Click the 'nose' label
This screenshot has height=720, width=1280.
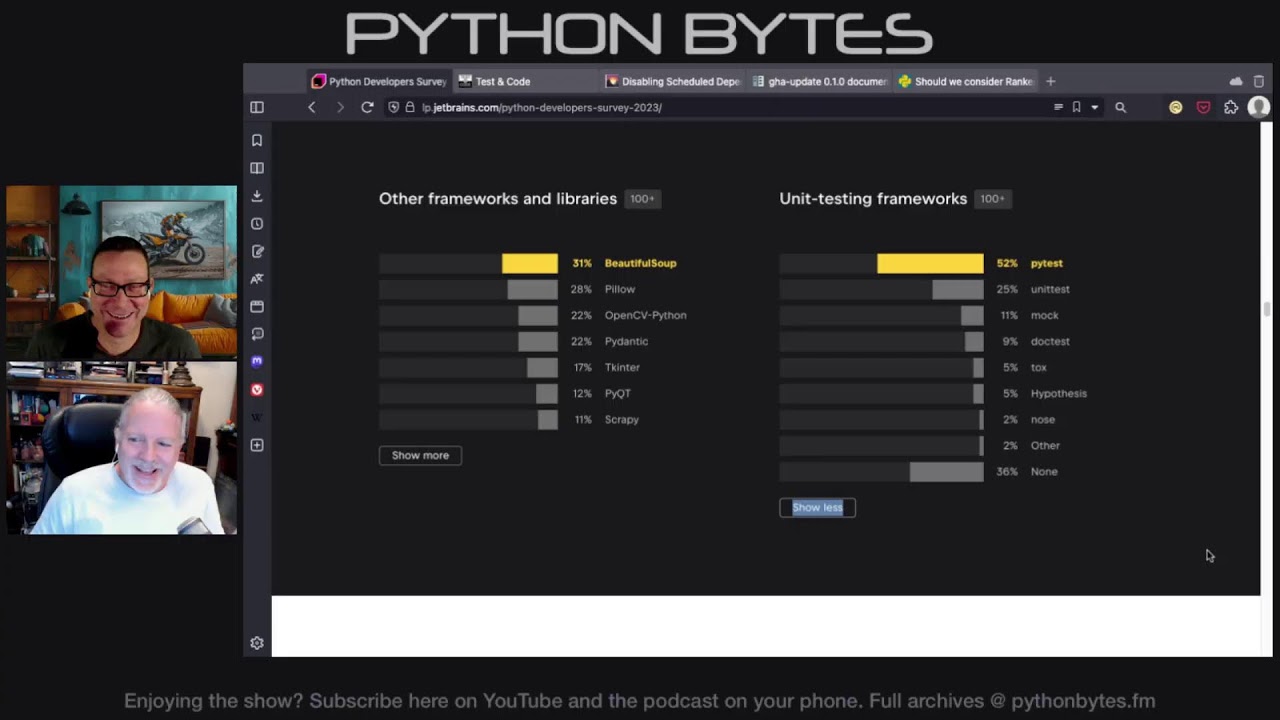pos(1043,419)
